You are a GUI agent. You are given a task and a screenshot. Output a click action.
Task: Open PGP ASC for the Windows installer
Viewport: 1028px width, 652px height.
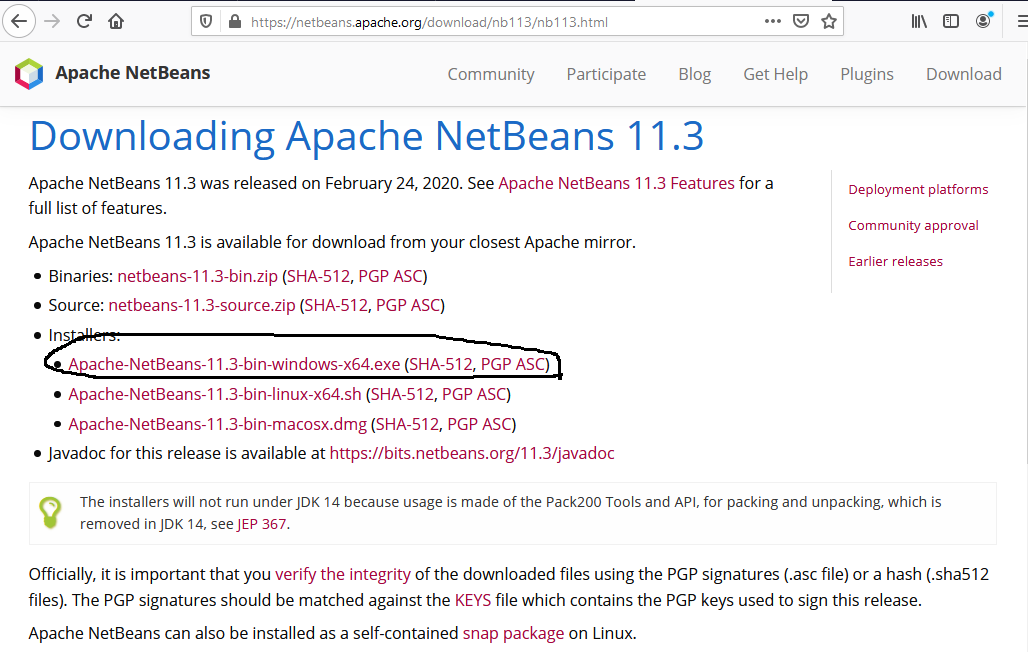(513, 364)
